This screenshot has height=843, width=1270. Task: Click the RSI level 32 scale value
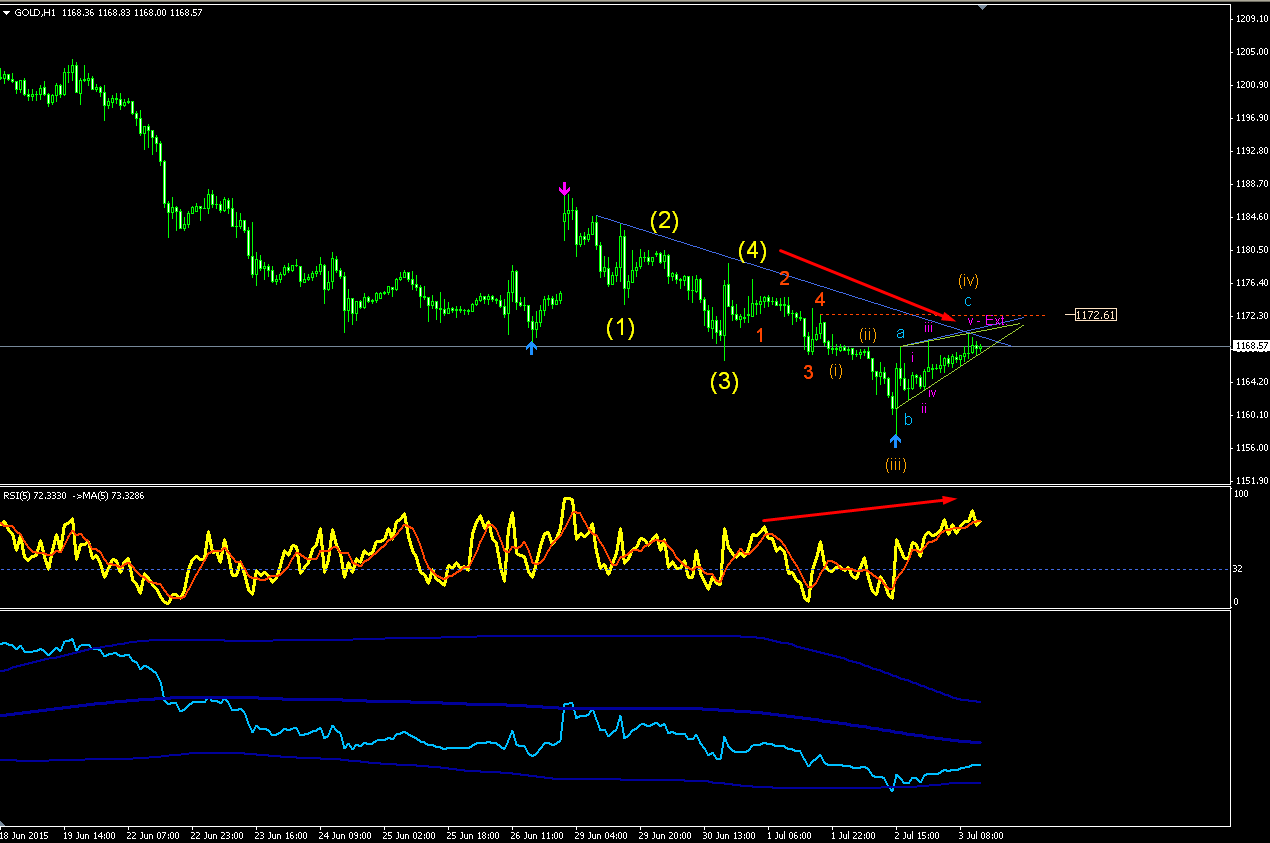click(x=1238, y=568)
